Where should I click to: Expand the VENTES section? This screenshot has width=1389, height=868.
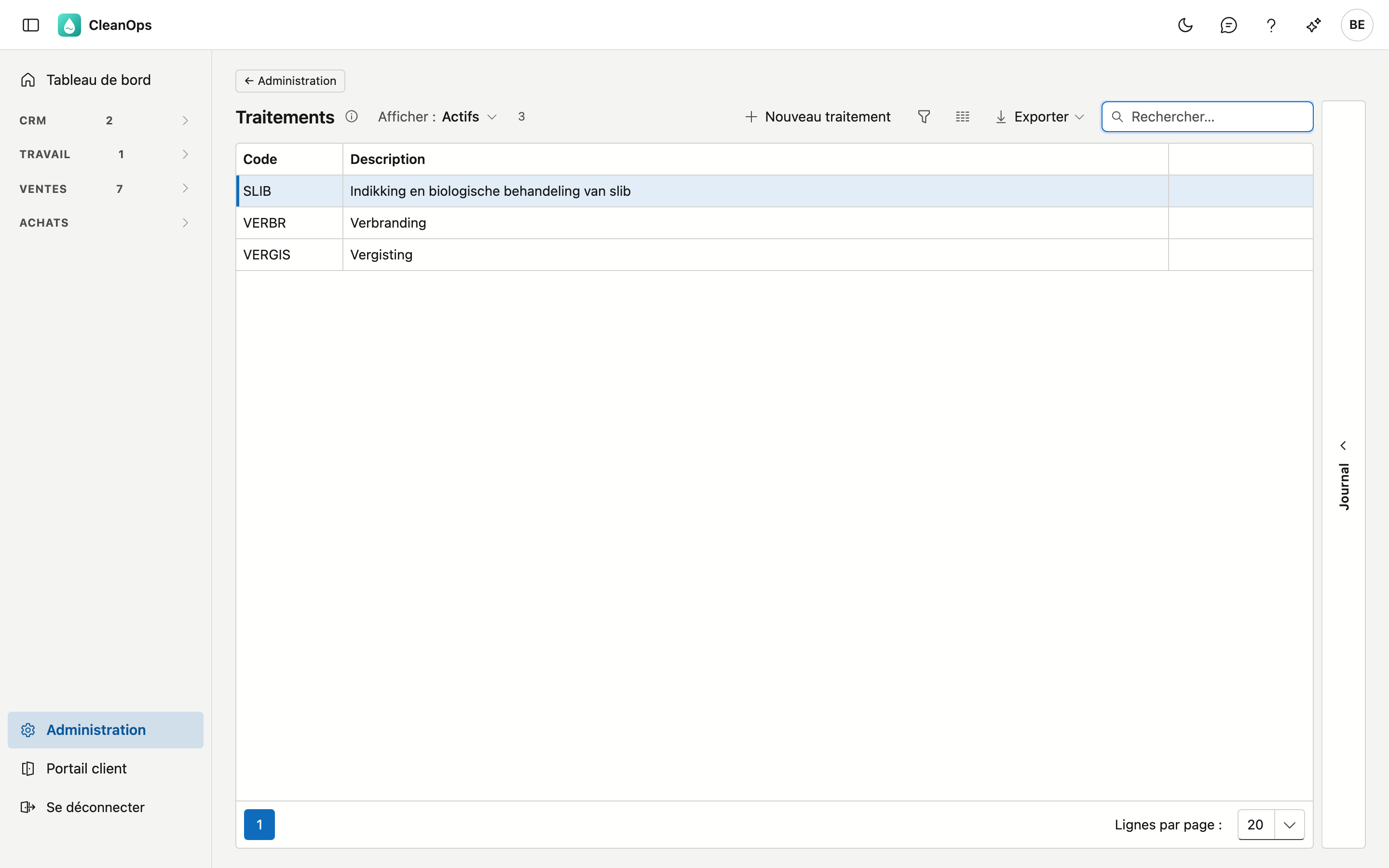tap(105, 188)
